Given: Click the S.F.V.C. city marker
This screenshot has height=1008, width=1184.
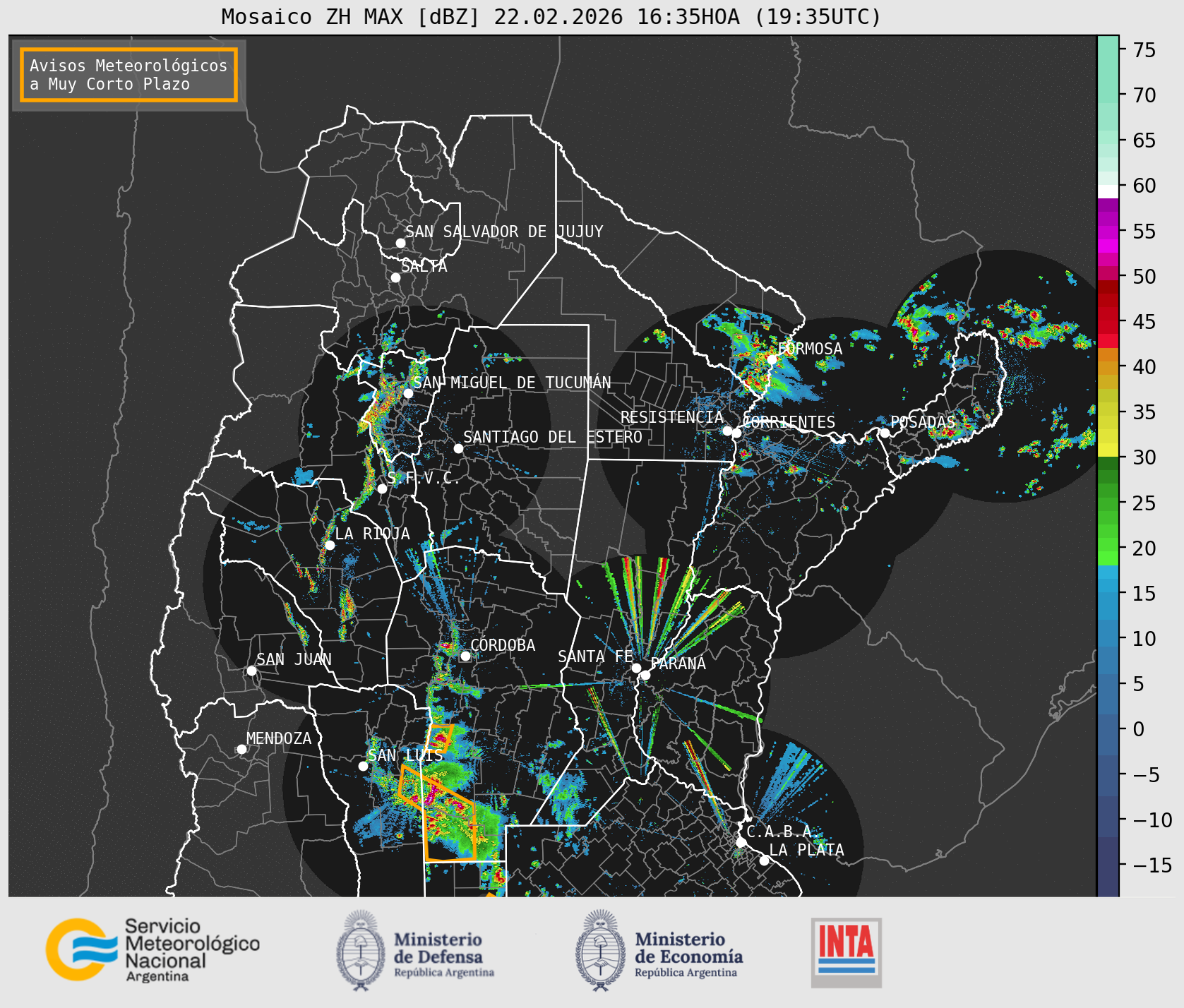Looking at the screenshot, I should tap(382, 488).
